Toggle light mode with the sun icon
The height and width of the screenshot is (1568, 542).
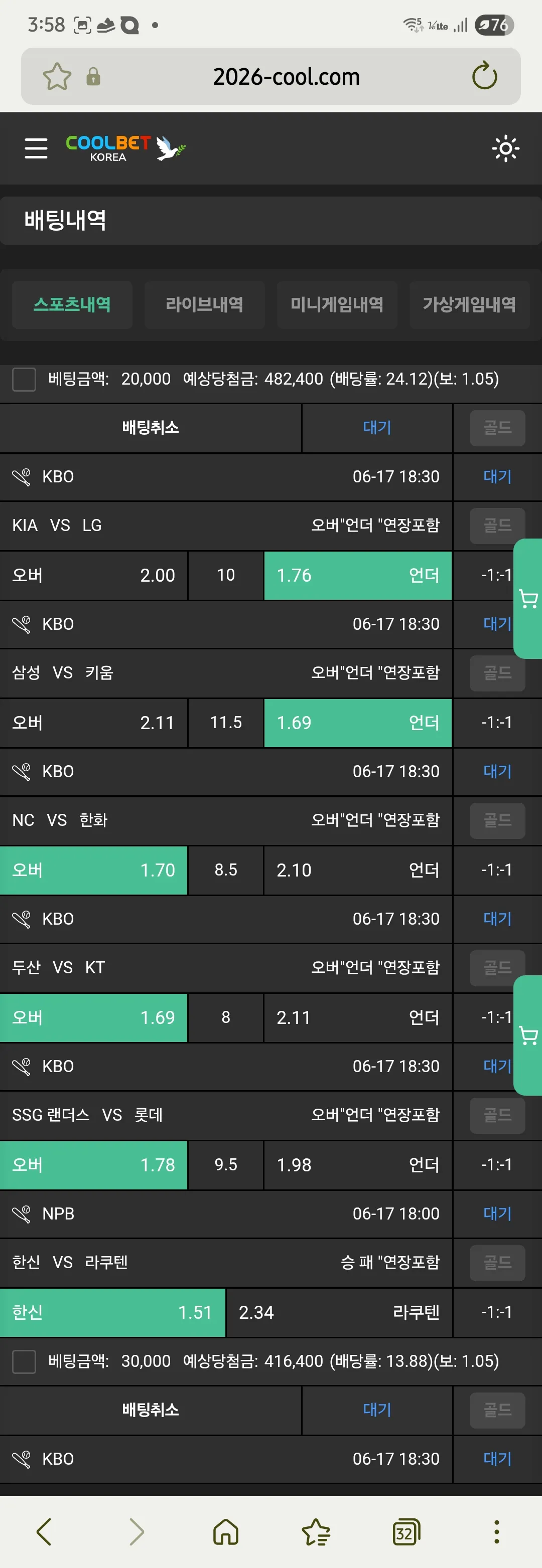[x=505, y=148]
